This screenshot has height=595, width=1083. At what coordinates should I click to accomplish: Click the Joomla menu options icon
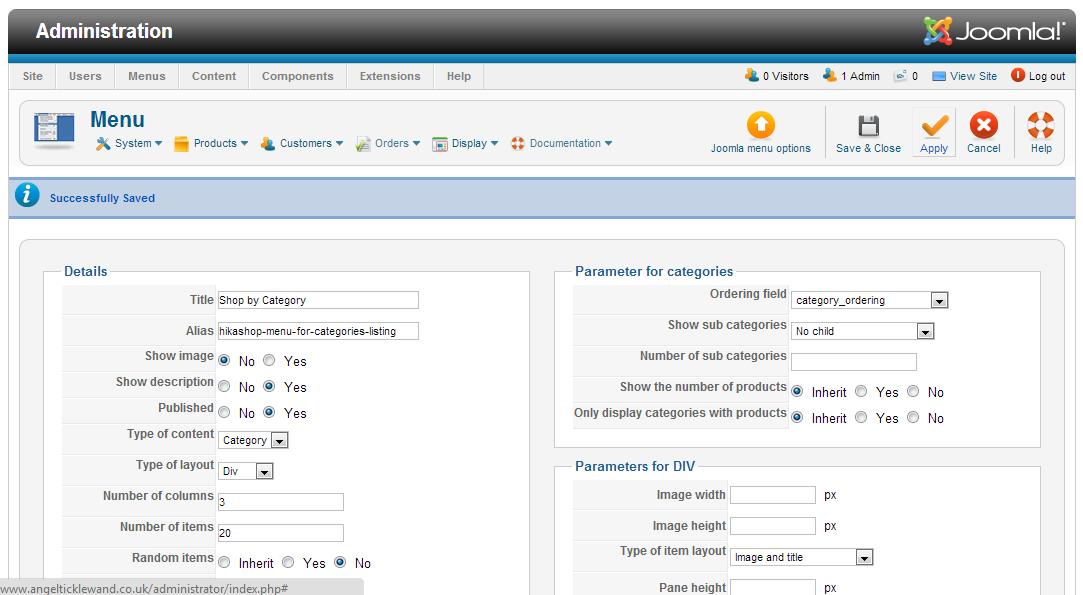click(x=760, y=125)
